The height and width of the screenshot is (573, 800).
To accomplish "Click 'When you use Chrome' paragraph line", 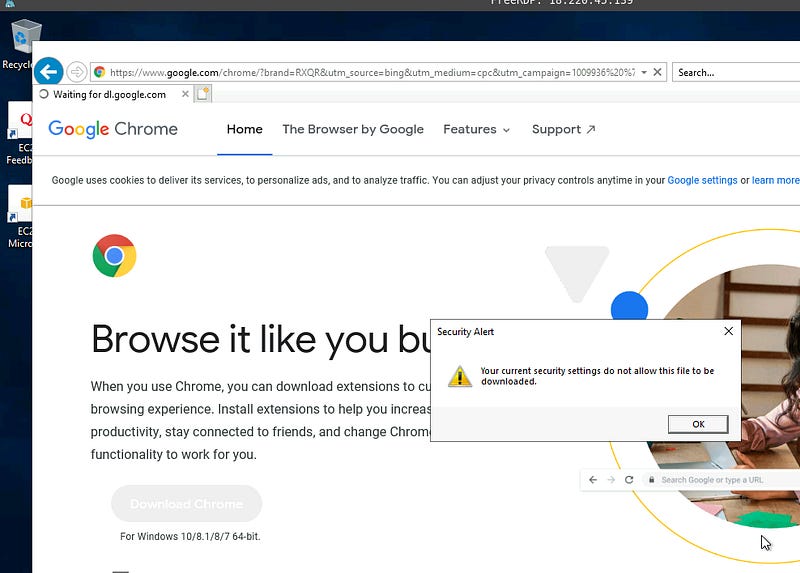I will [261, 386].
